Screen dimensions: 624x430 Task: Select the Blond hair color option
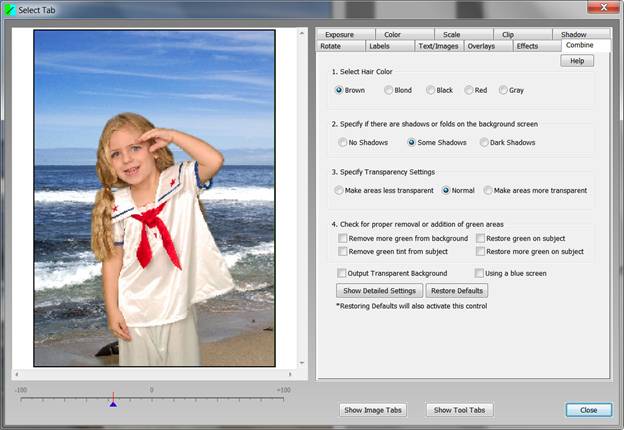pos(389,90)
